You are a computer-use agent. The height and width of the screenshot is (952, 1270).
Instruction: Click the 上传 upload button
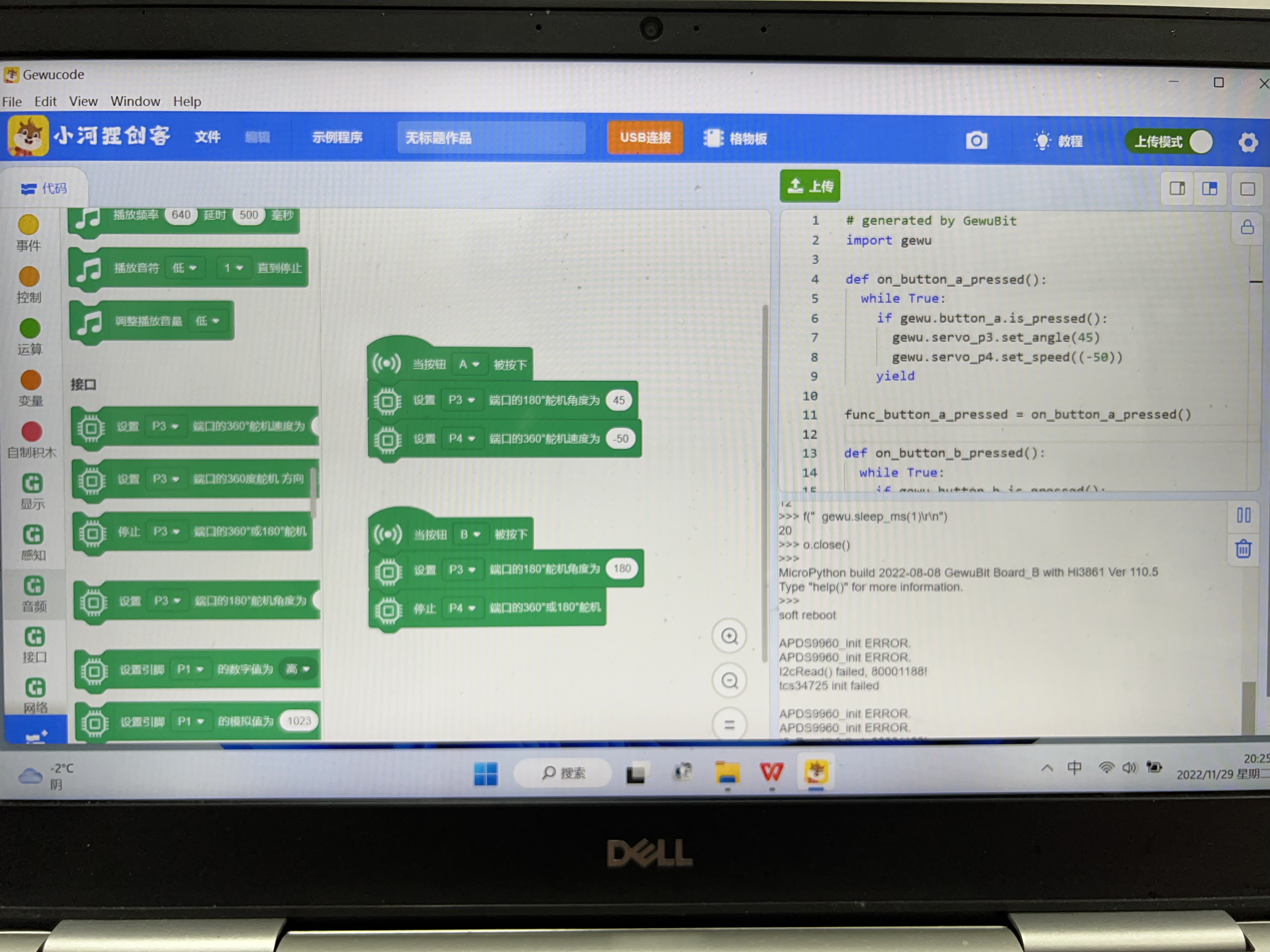tap(809, 186)
